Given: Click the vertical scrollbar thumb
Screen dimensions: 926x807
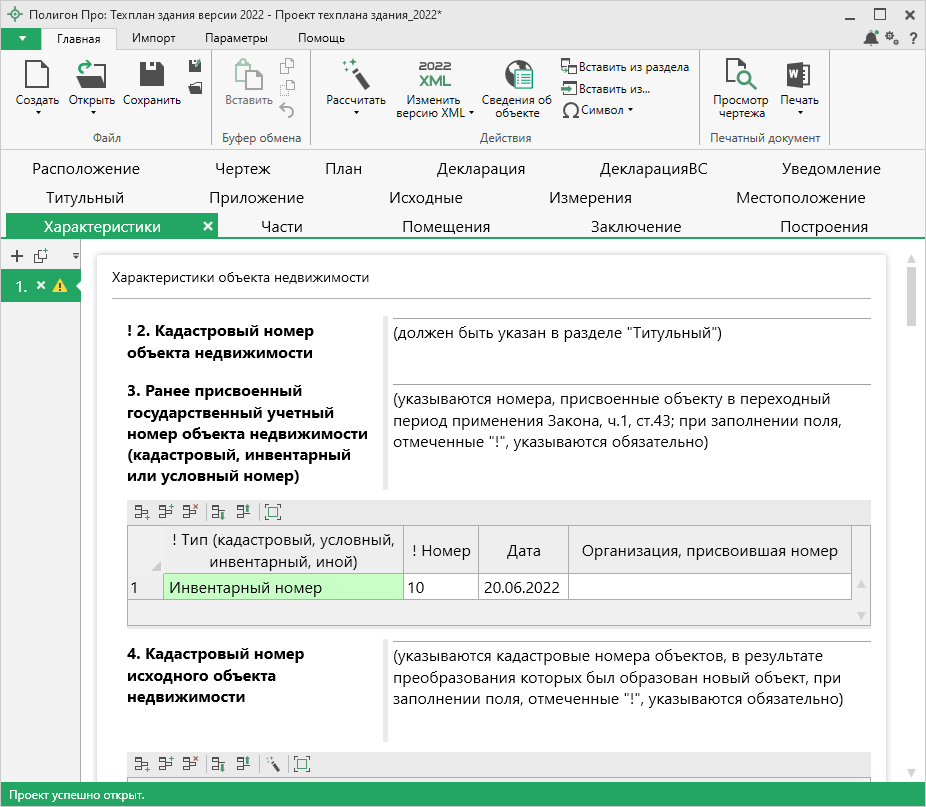Looking at the screenshot, I should coord(910,297).
